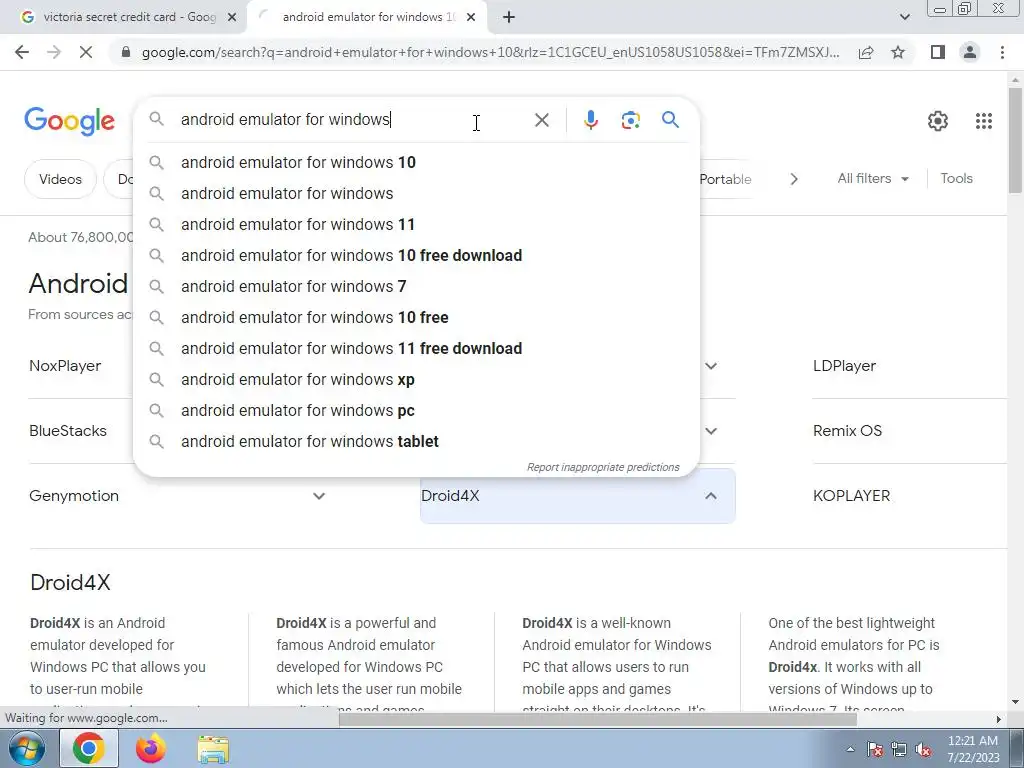Open Windows Explorer from taskbar

(213, 749)
